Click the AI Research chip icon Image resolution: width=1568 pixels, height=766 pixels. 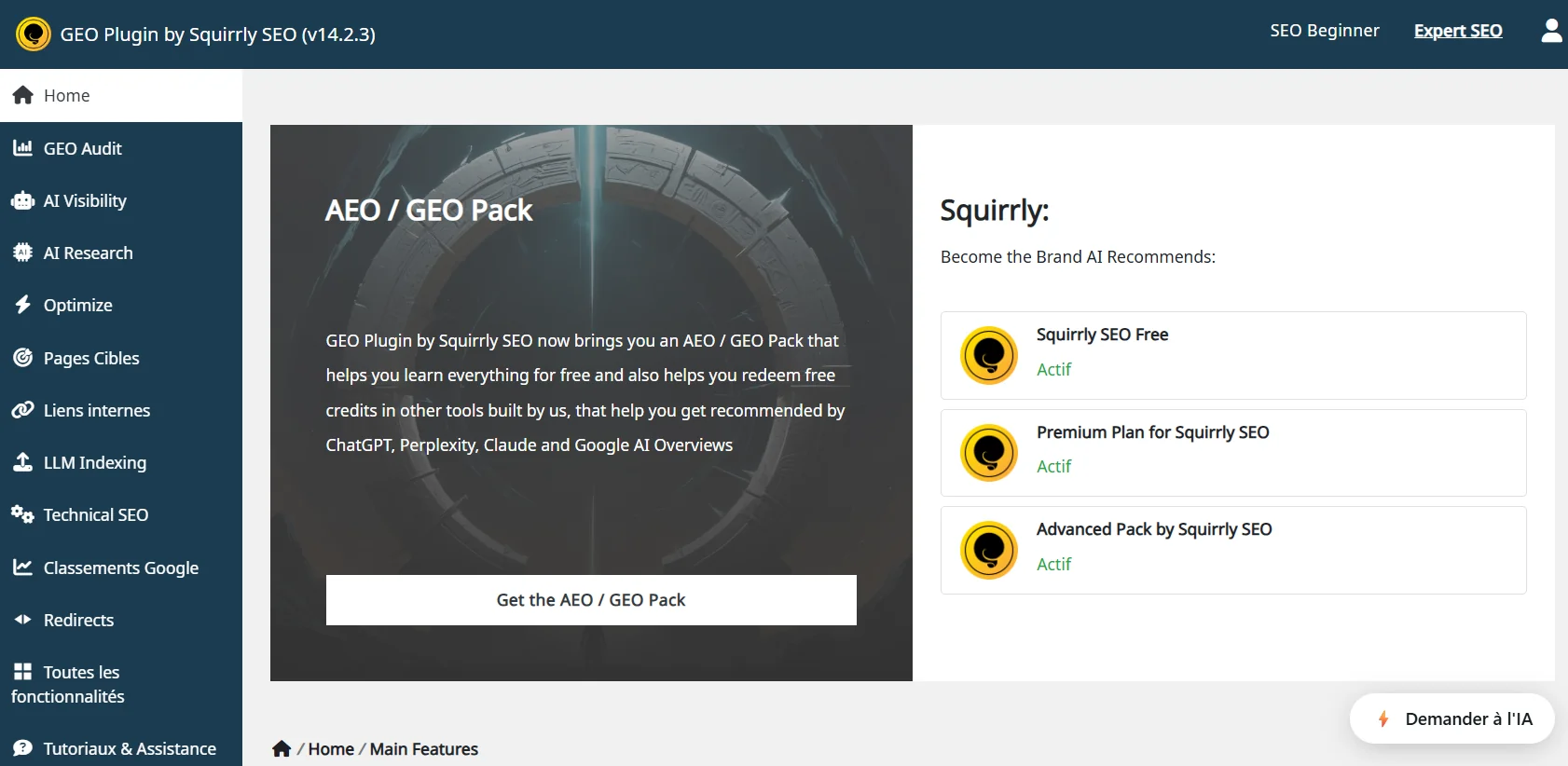(x=23, y=253)
